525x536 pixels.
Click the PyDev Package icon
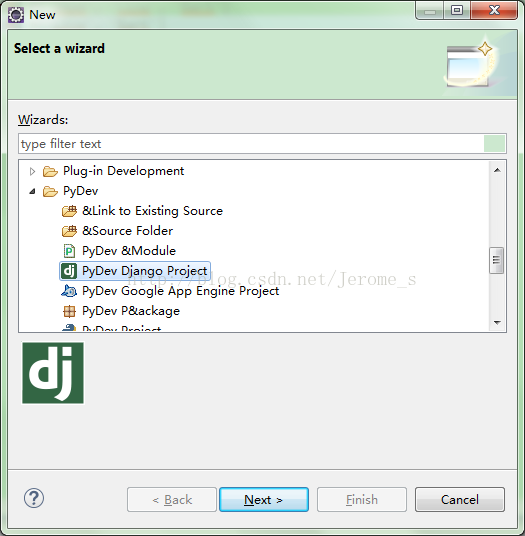click(69, 311)
